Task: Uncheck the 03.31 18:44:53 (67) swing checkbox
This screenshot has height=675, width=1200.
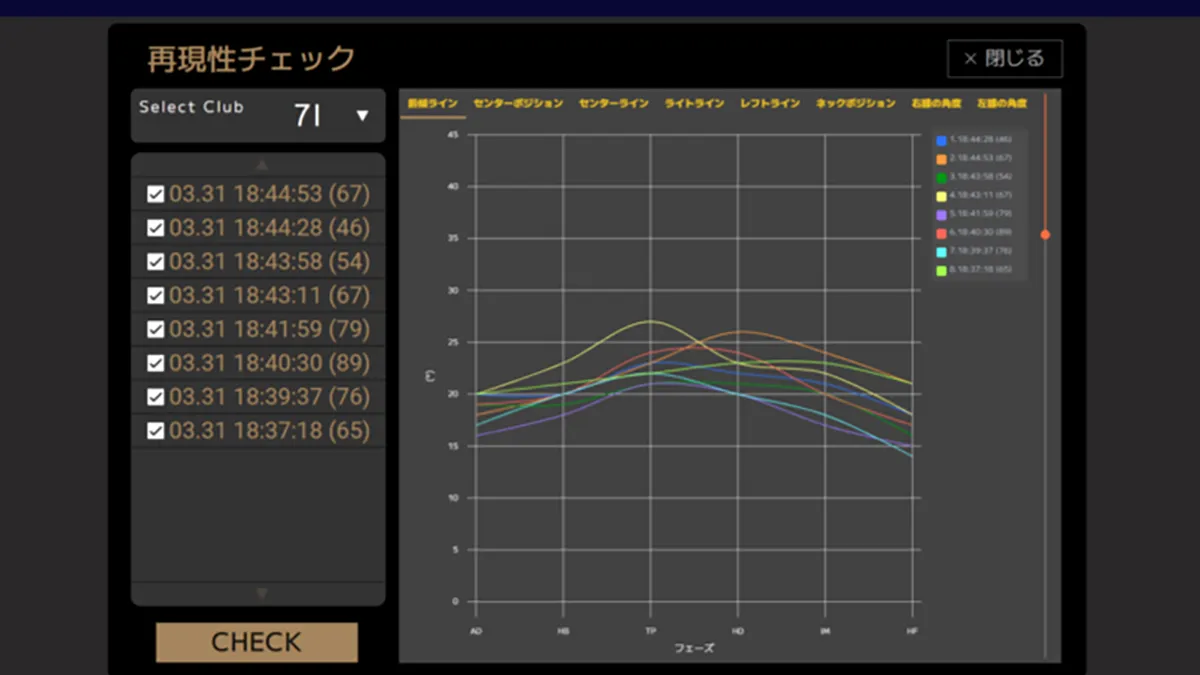Action: pyautogui.click(x=155, y=194)
